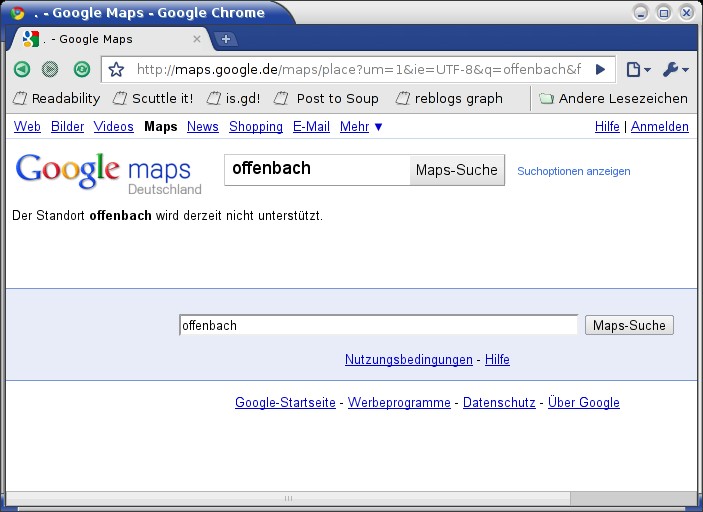
Task: Click the top Maps-Suche button
Action: coord(456,170)
